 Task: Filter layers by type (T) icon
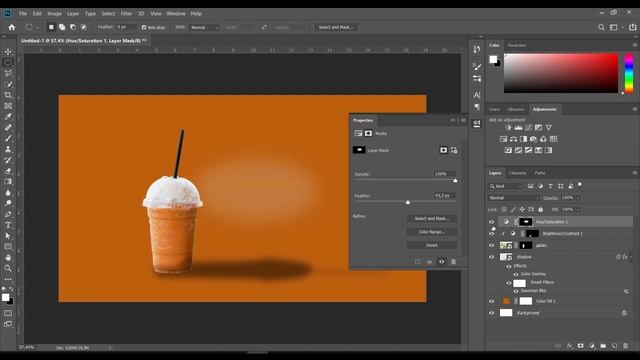point(550,186)
